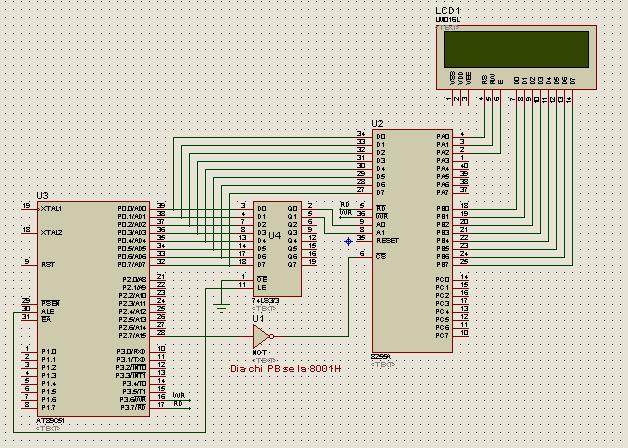Image resolution: width=628 pixels, height=448 pixels.
Task: Click the blue origin marker near RESET
Action: [348, 241]
